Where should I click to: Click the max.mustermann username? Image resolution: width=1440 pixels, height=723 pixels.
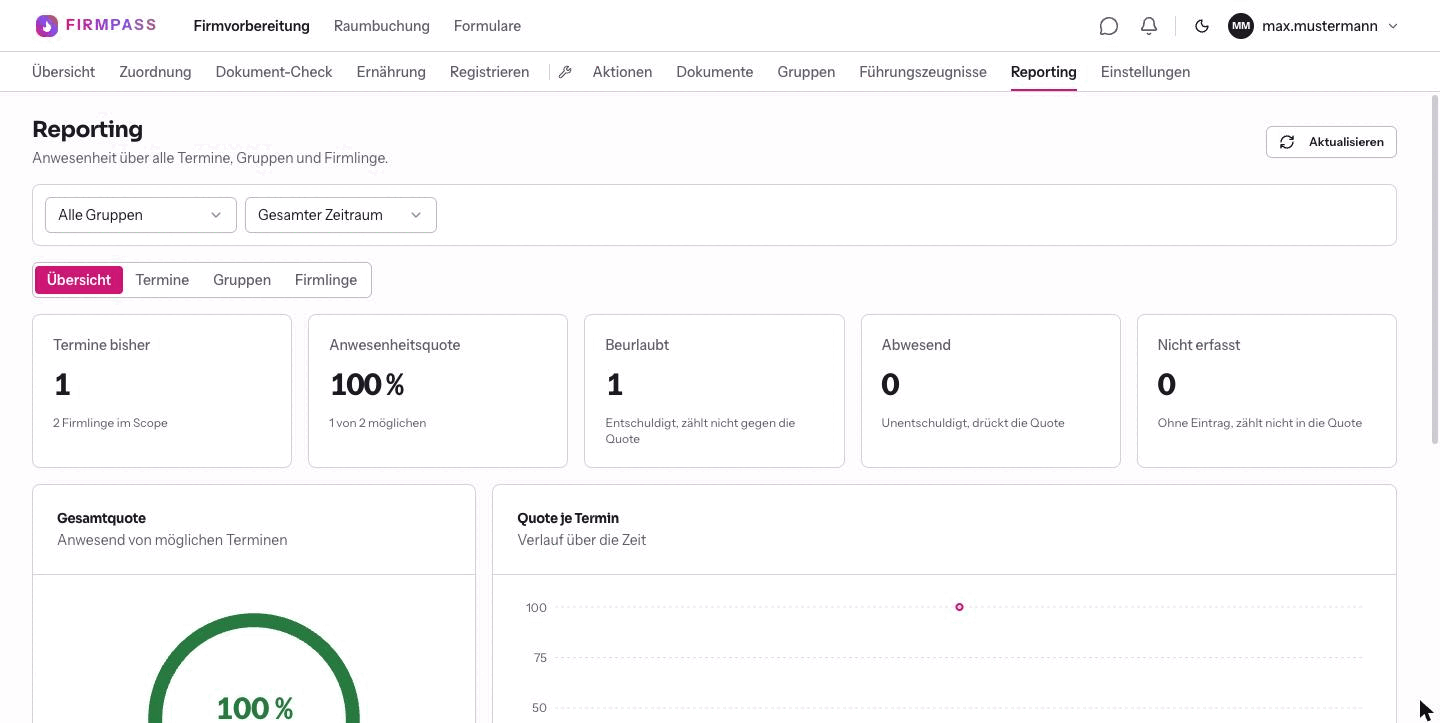click(x=1320, y=26)
